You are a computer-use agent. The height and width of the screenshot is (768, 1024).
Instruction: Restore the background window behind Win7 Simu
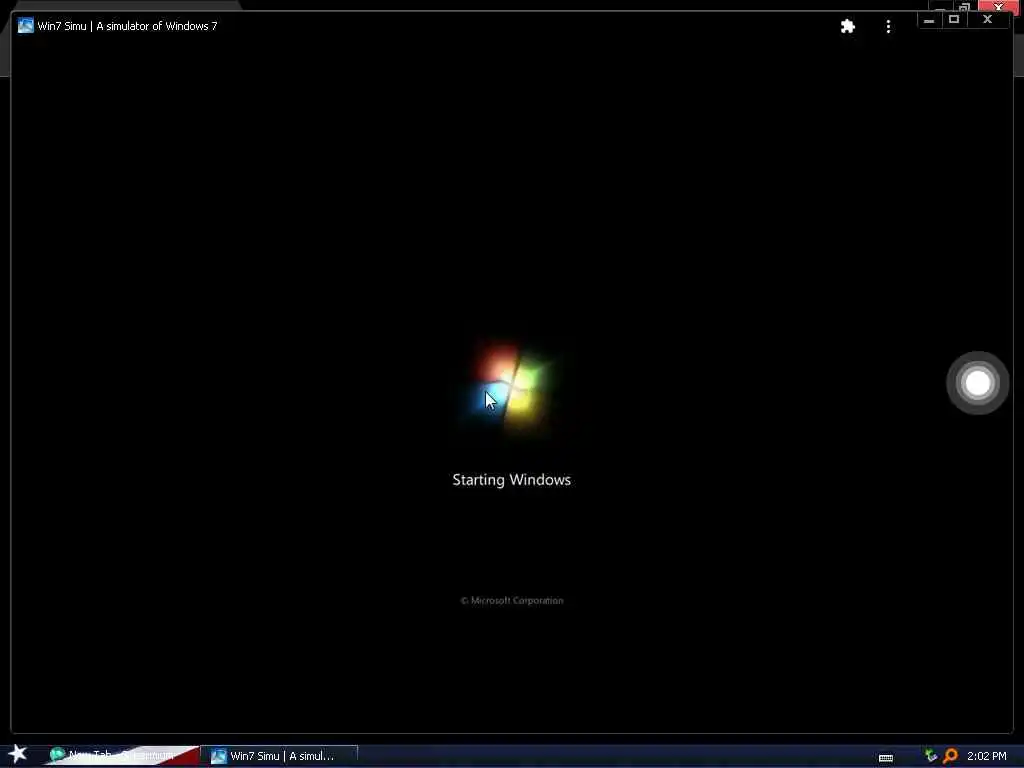[965, 7]
